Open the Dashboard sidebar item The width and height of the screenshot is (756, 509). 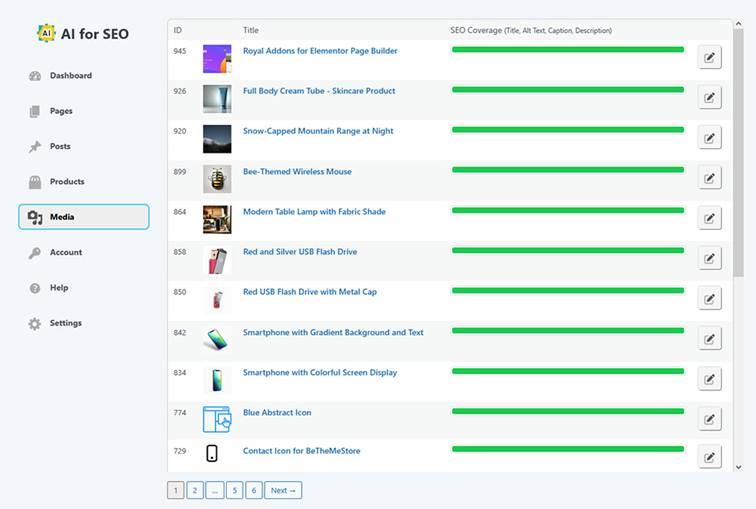pyautogui.click(x=70, y=76)
